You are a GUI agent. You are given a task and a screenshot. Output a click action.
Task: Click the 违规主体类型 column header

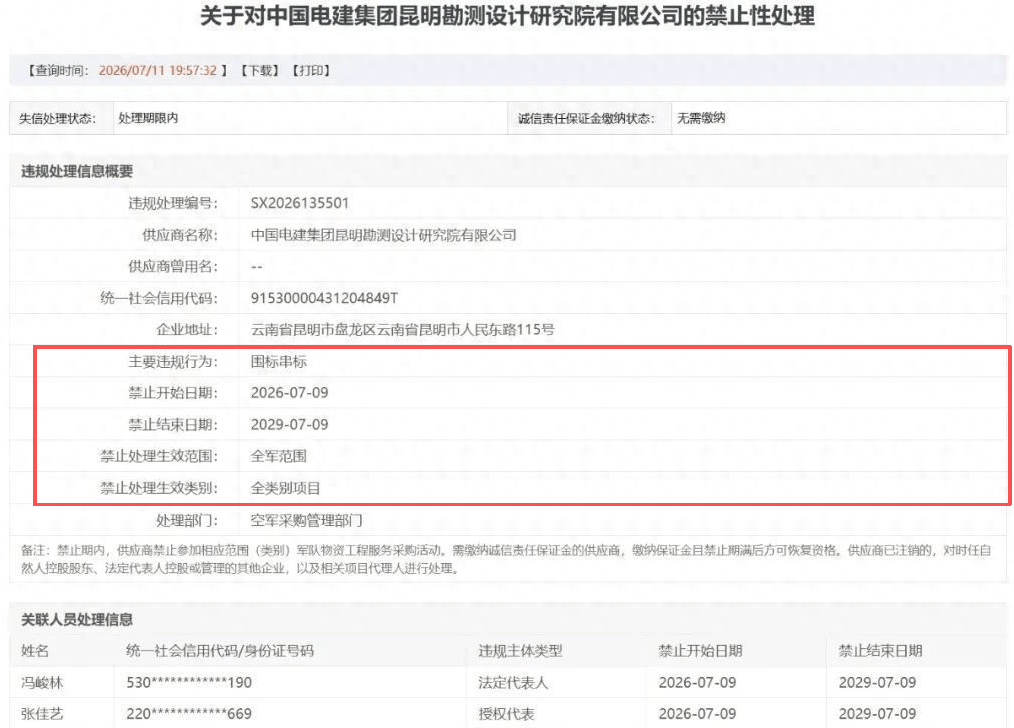tap(521, 651)
